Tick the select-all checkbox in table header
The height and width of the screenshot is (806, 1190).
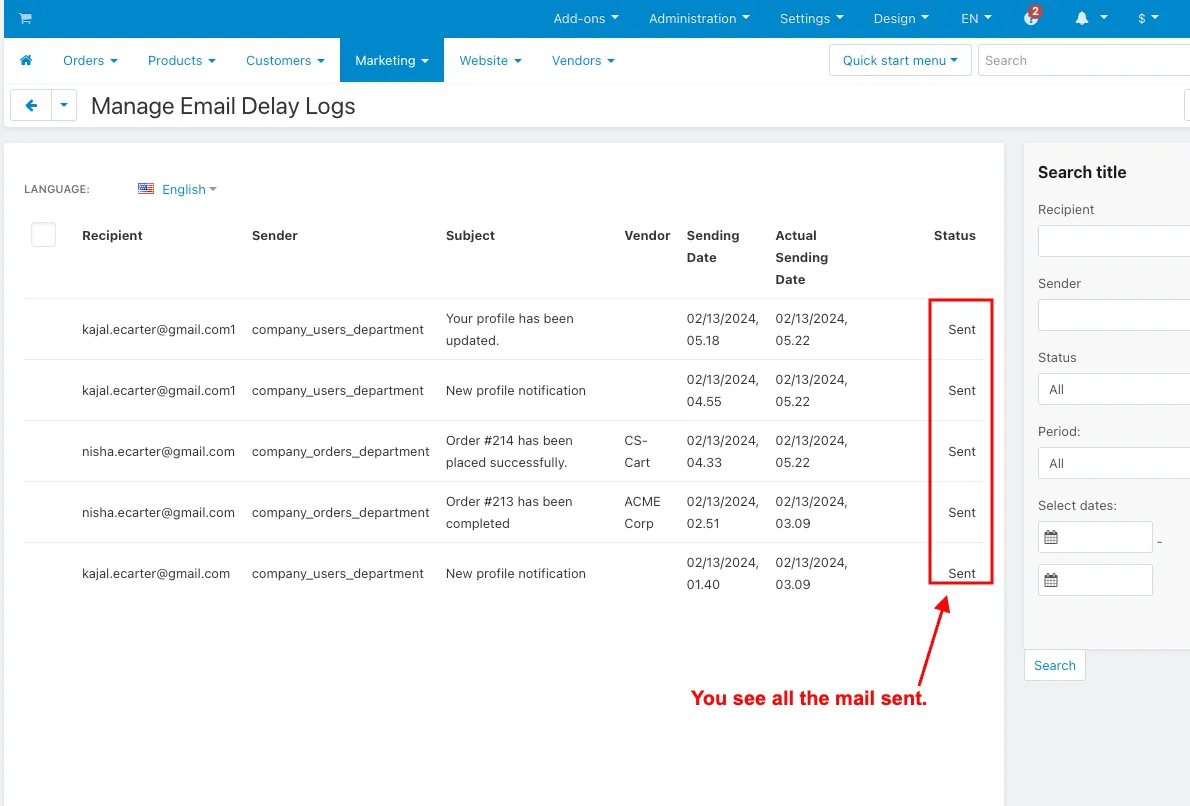click(x=43, y=235)
